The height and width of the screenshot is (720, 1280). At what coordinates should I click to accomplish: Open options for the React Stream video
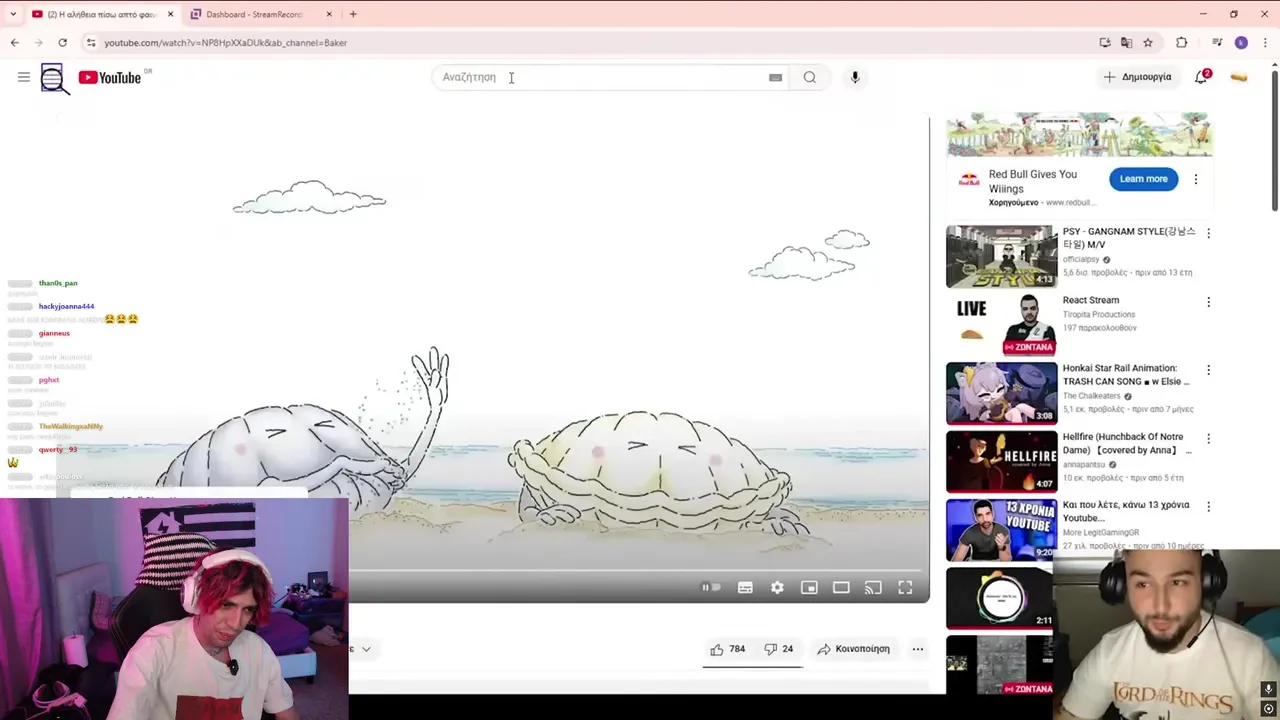[1208, 302]
